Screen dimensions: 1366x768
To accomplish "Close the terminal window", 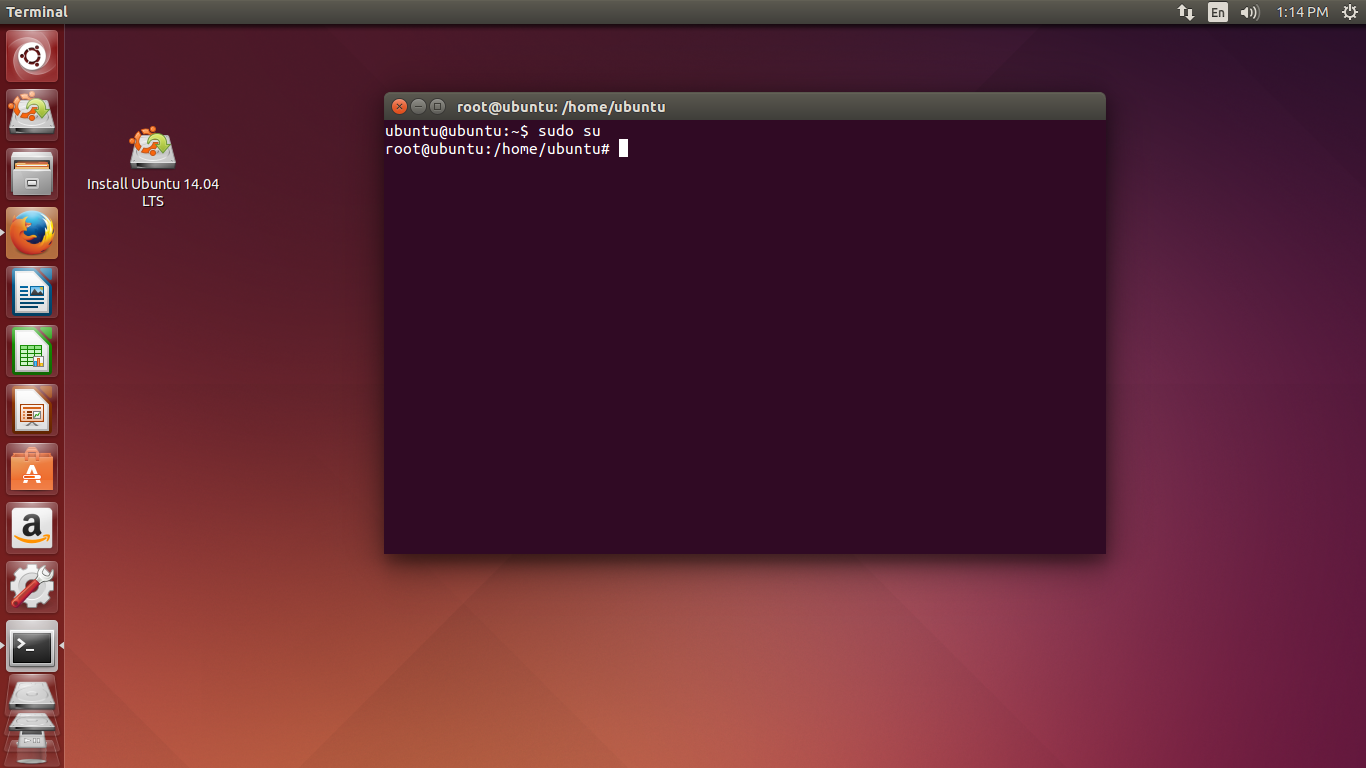I will (399, 106).
